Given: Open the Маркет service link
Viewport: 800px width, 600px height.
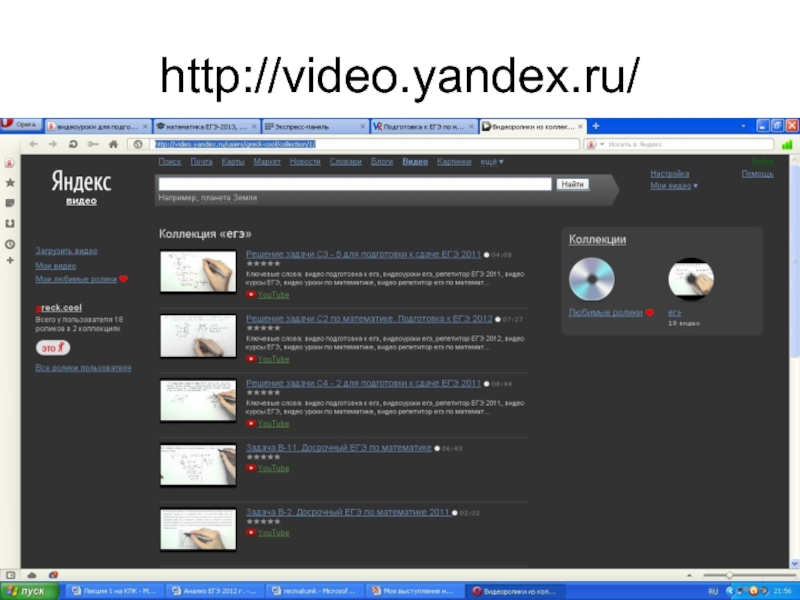Looking at the screenshot, I should pos(267,162).
